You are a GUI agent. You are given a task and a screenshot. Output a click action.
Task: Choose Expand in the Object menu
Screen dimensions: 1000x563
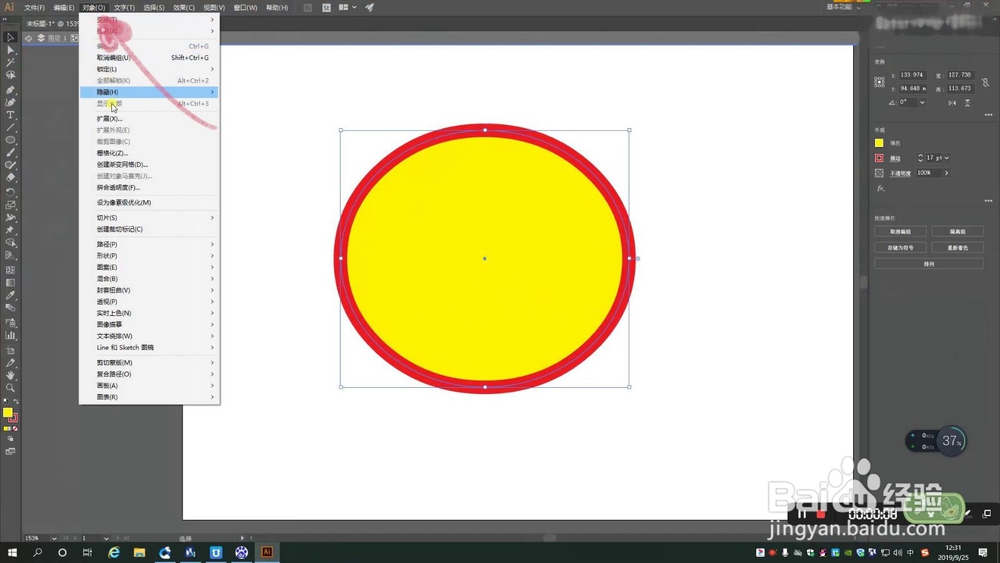point(149,119)
